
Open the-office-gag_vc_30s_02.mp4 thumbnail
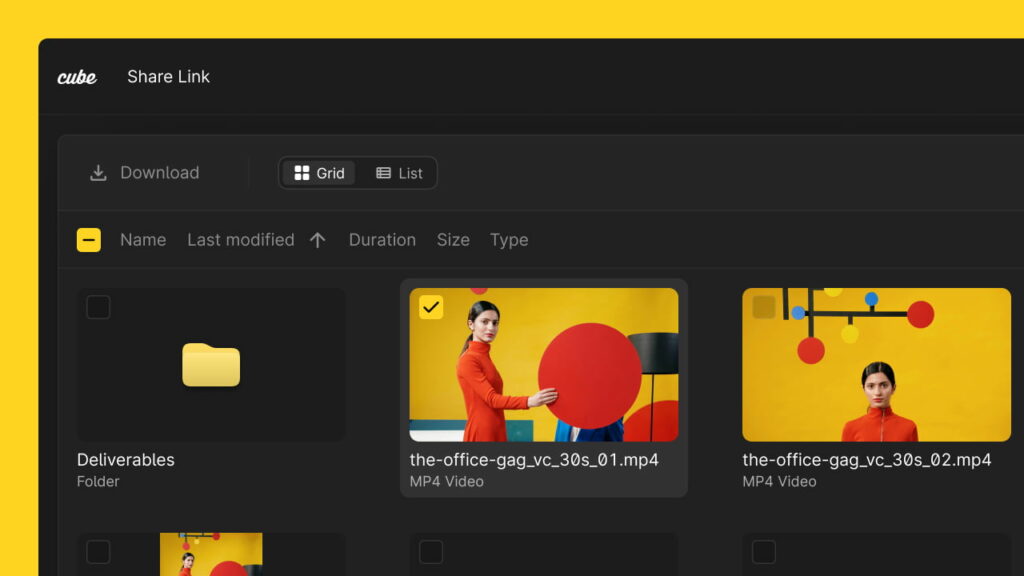876,364
